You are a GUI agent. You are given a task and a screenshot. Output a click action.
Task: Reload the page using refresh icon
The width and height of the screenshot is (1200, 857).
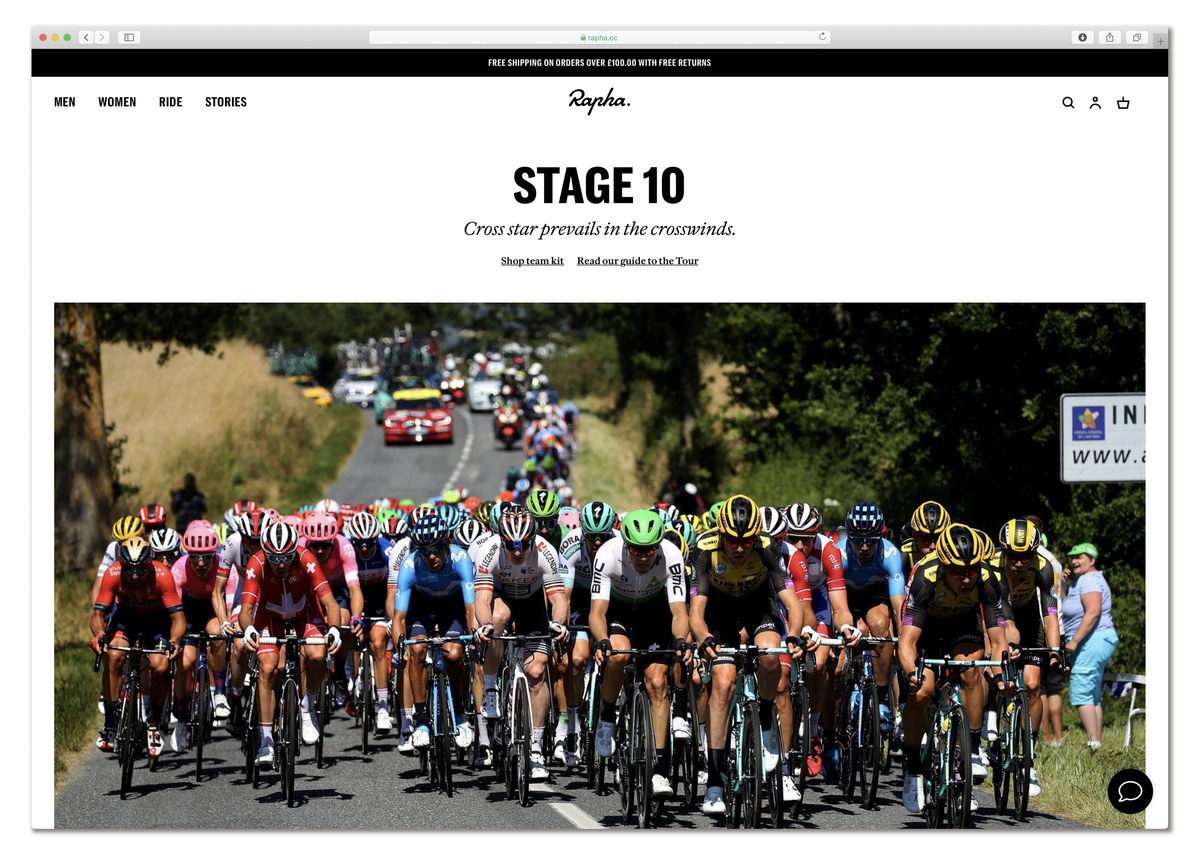822,37
